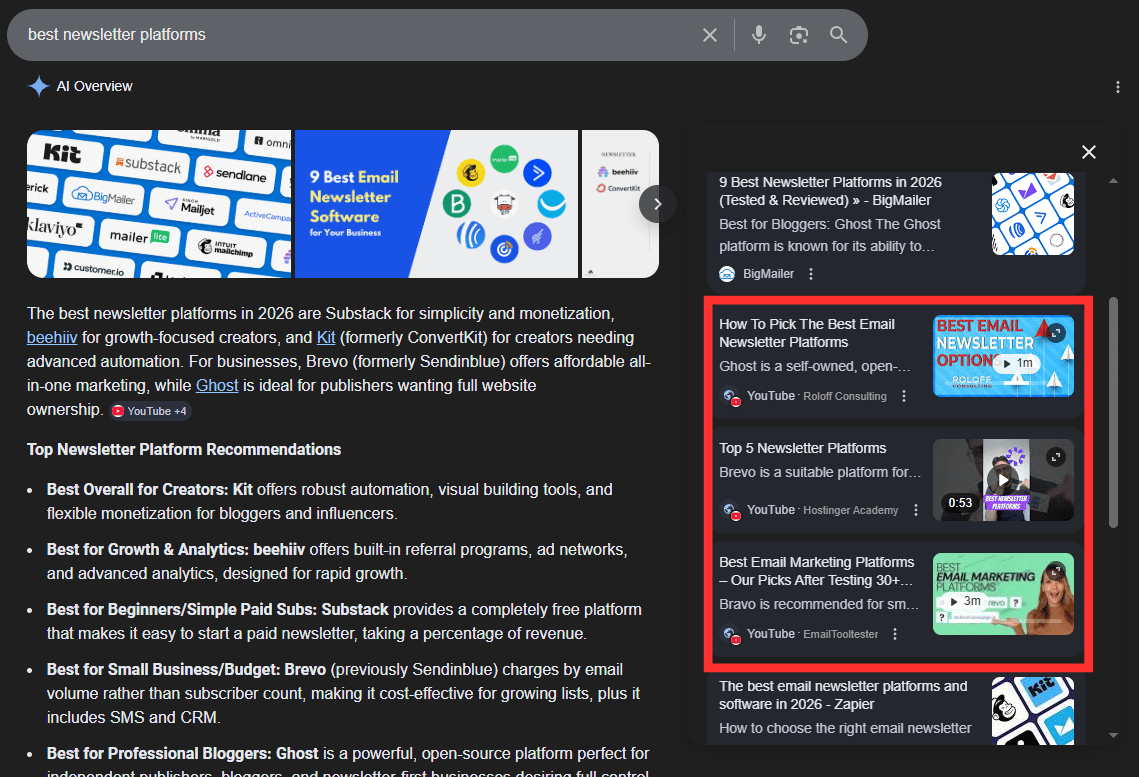Open 9 Best Newsletter Platforms in 2026 BigMailer result
This screenshot has width=1139, height=777.
click(x=830, y=191)
